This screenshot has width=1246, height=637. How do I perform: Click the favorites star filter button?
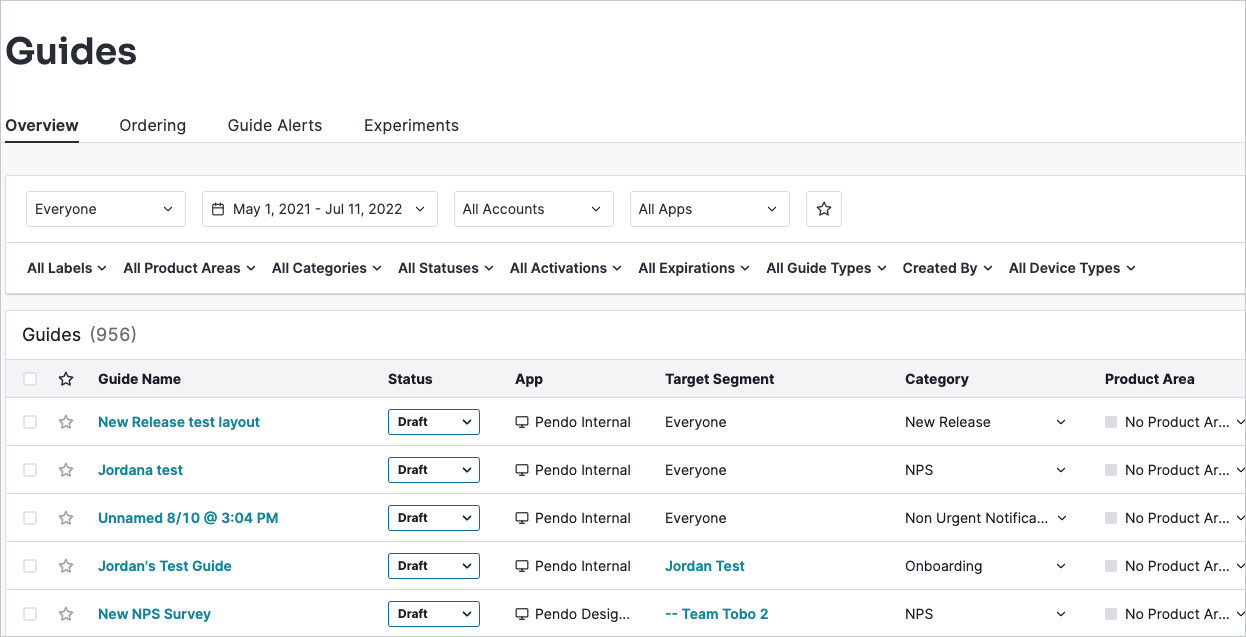point(824,209)
